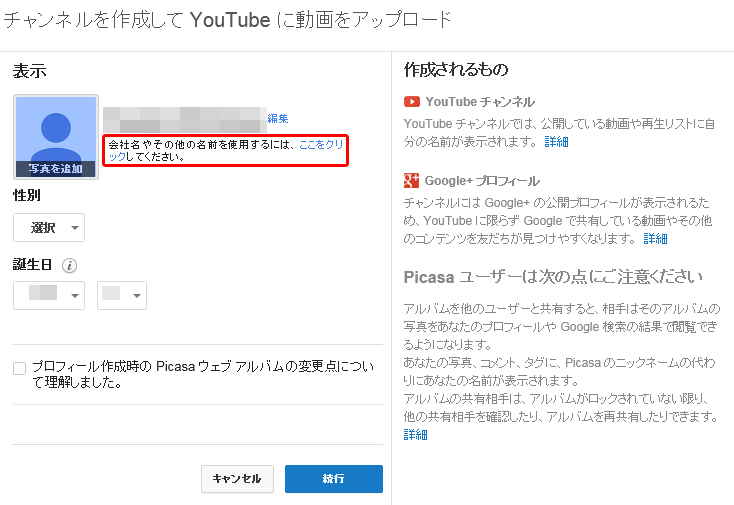Click the blue profile avatar picture
The height and width of the screenshot is (505, 734).
pyautogui.click(x=56, y=130)
